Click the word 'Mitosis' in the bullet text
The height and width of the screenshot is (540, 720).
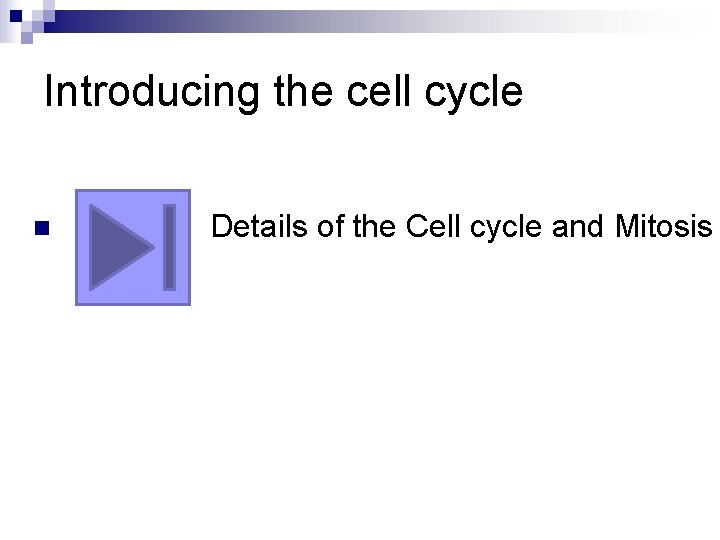tap(663, 227)
